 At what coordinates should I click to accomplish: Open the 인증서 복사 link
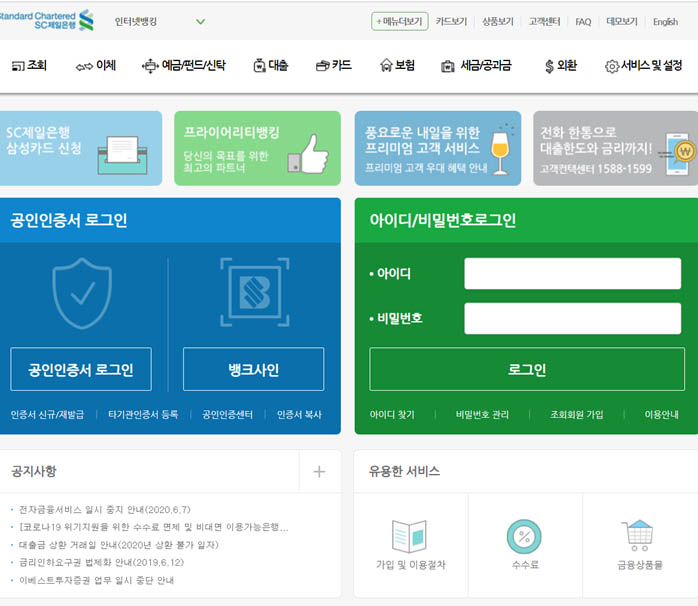(x=299, y=415)
